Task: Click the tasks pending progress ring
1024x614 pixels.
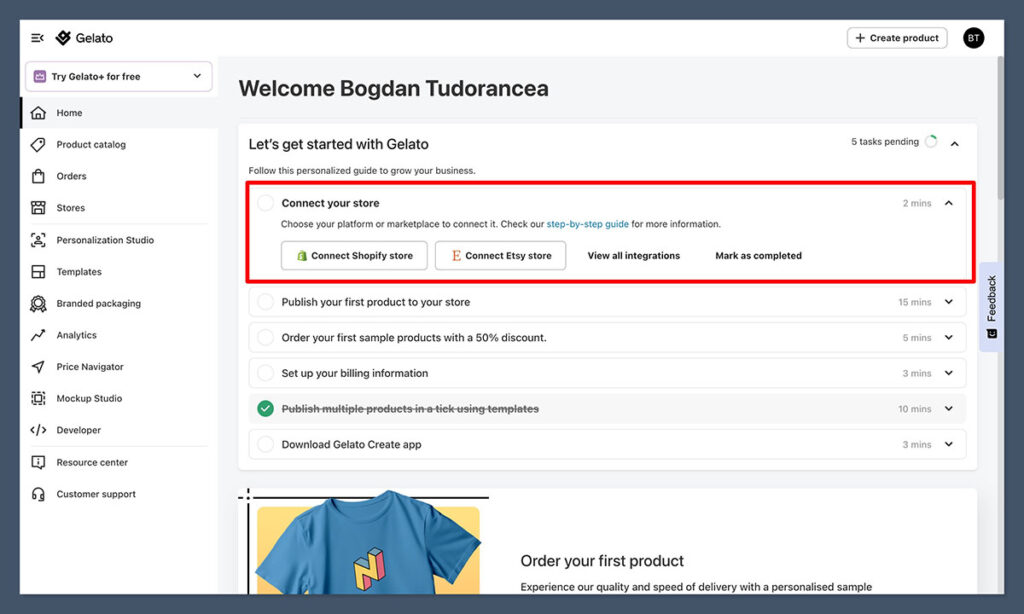Action: [x=931, y=142]
